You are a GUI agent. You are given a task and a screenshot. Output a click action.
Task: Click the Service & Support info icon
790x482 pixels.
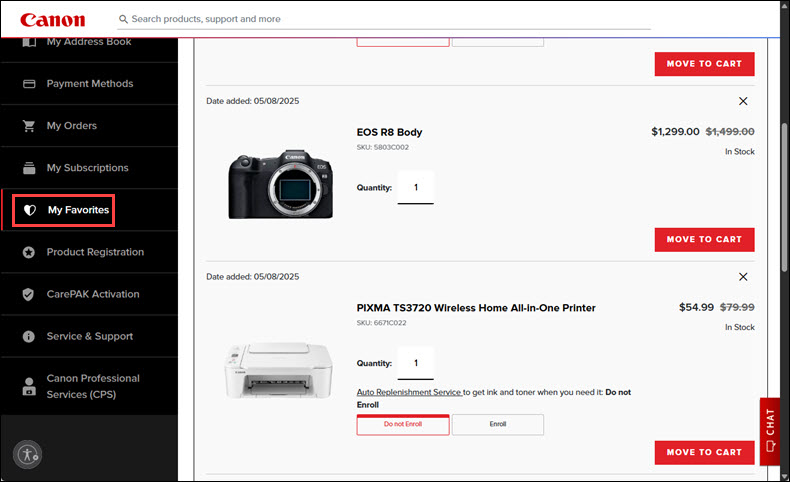pyautogui.click(x=29, y=336)
